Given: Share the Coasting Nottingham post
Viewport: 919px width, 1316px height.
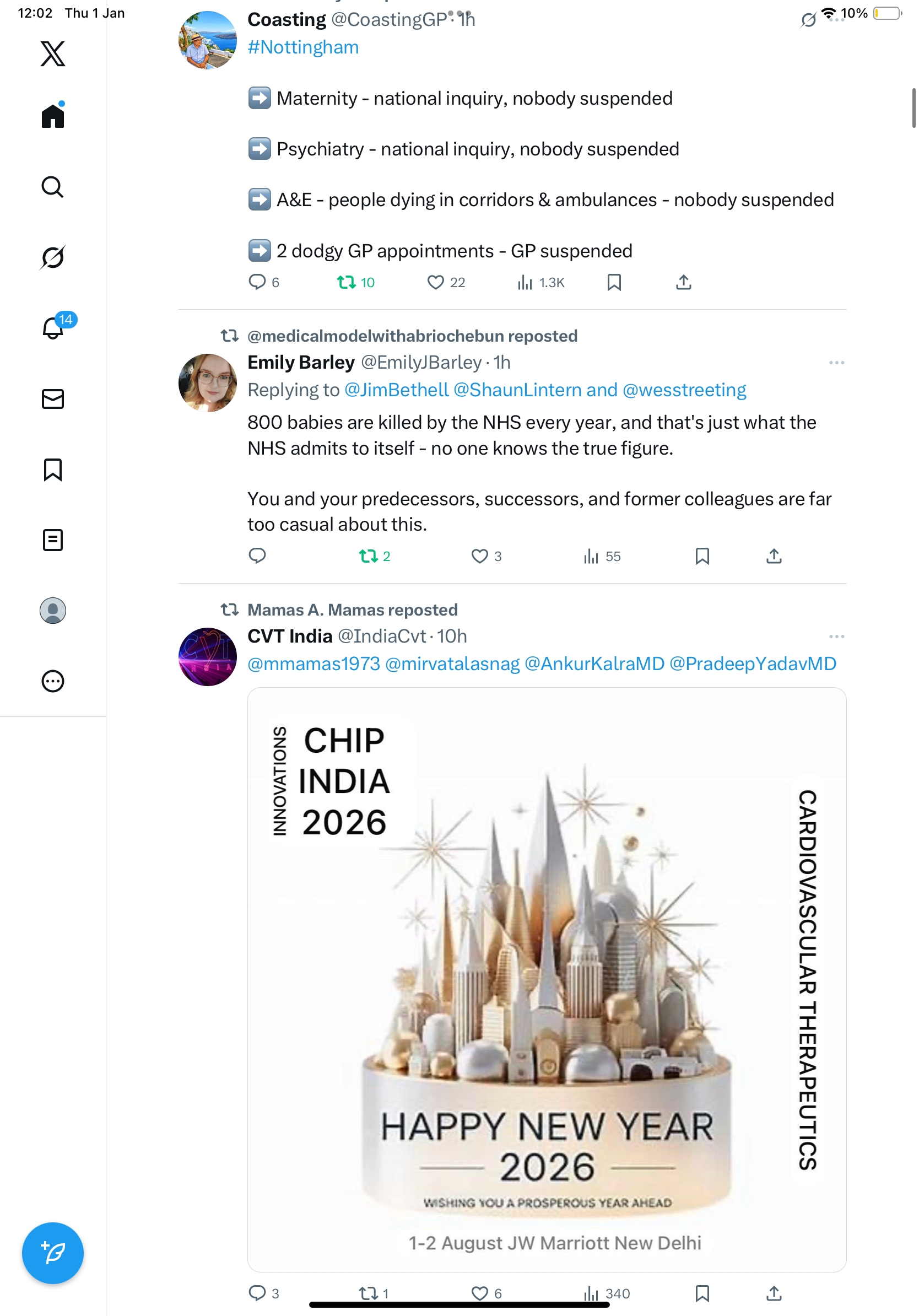Looking at the screenshot, I should click(x=684, y=282).
